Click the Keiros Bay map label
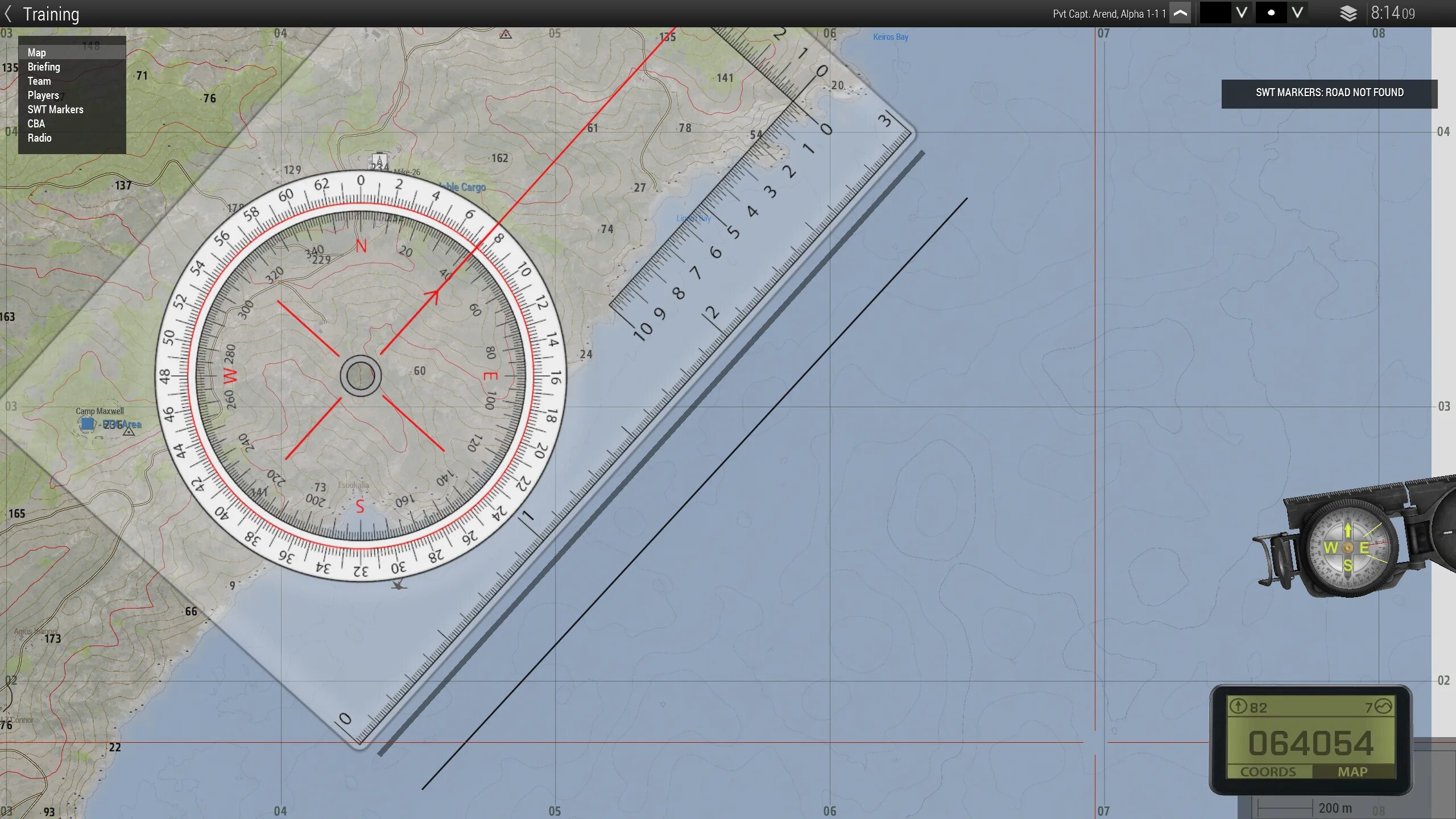The image size is (1456, 819). point(890,37)
